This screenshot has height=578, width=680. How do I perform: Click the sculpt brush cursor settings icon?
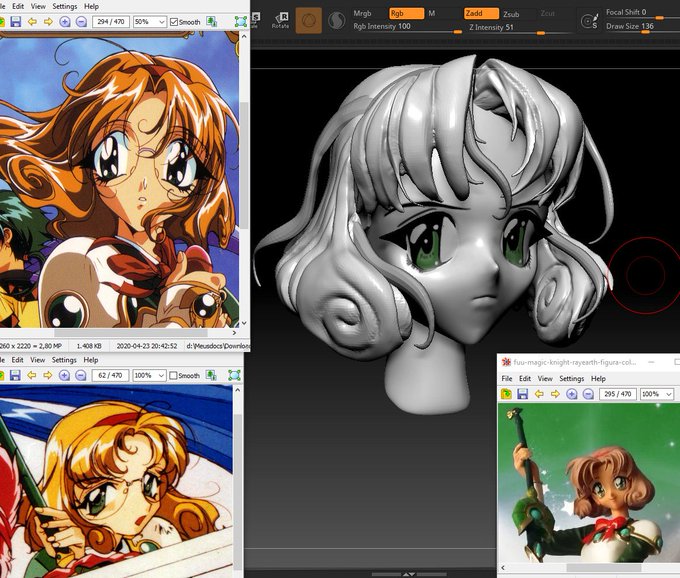[589, 21]
